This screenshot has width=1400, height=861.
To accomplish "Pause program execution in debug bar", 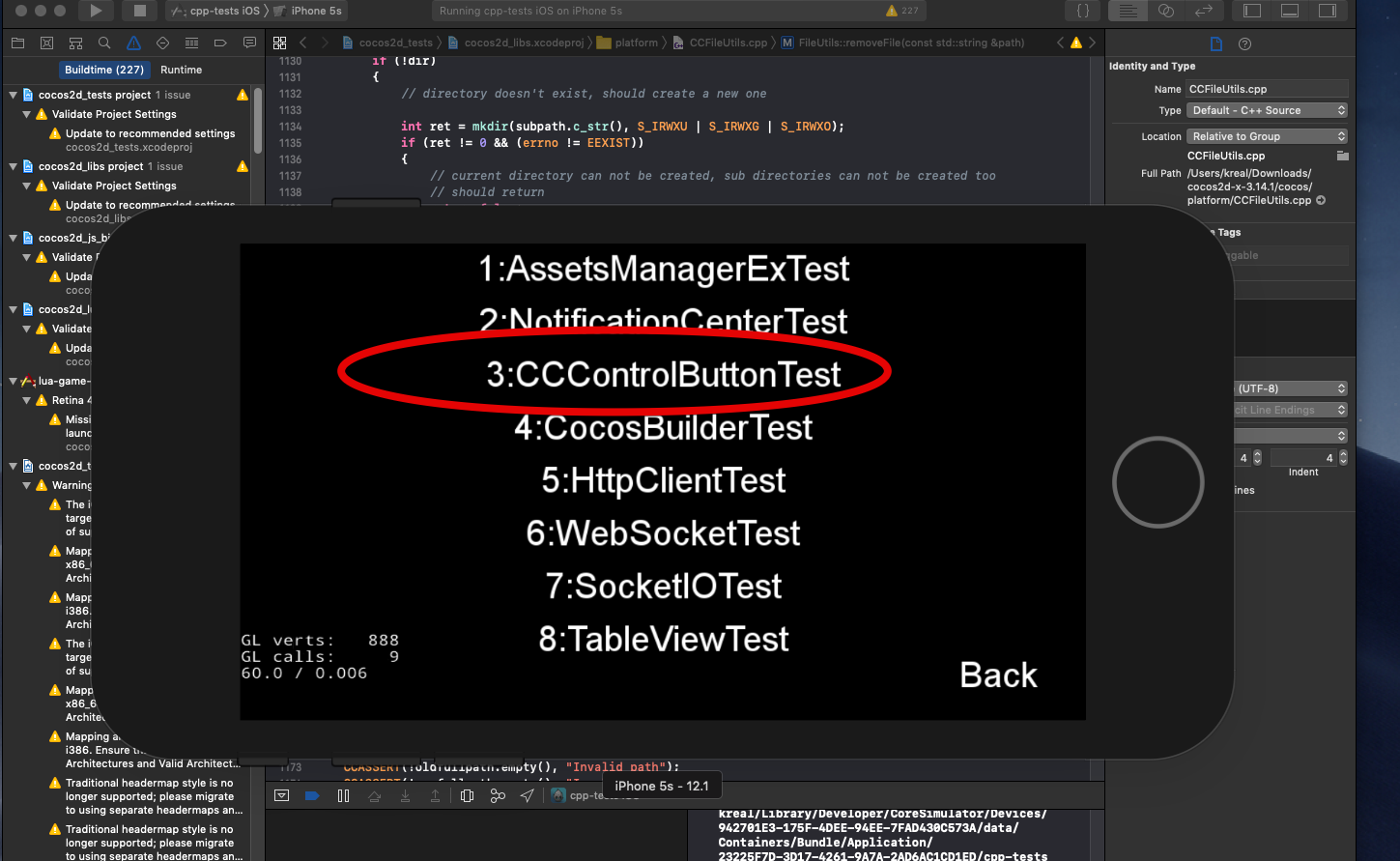I will click(x=343, y=795).
